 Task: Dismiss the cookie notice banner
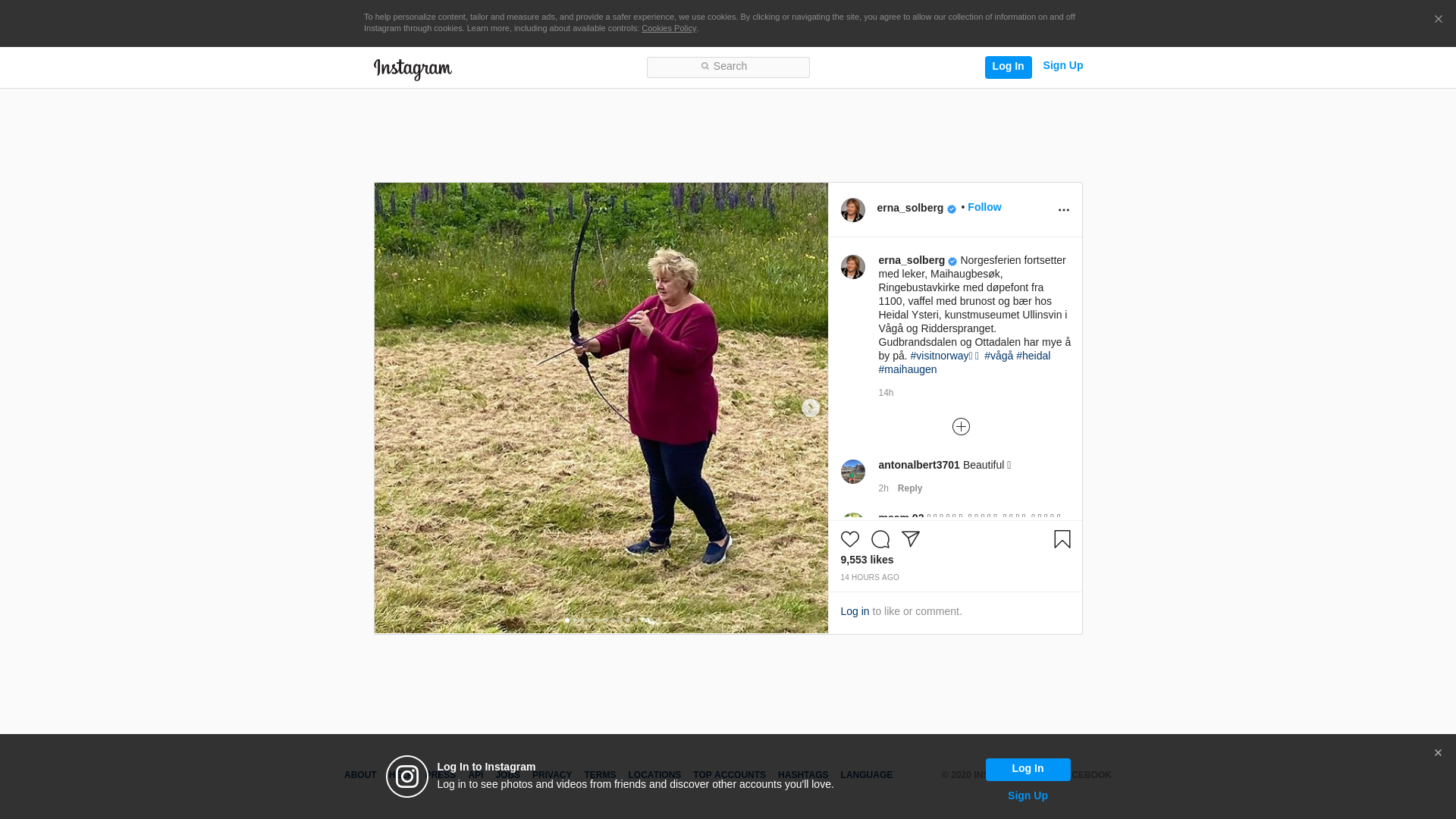tap(1438, 20)
